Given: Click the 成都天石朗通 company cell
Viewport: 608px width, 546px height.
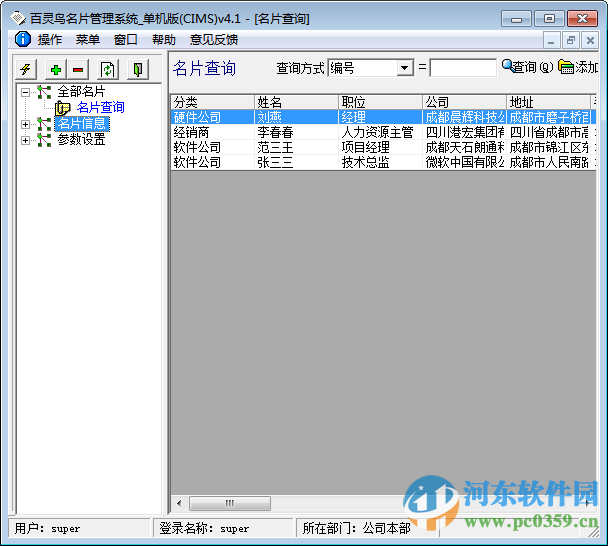Looking at the screenshot, I should point(465,147).
